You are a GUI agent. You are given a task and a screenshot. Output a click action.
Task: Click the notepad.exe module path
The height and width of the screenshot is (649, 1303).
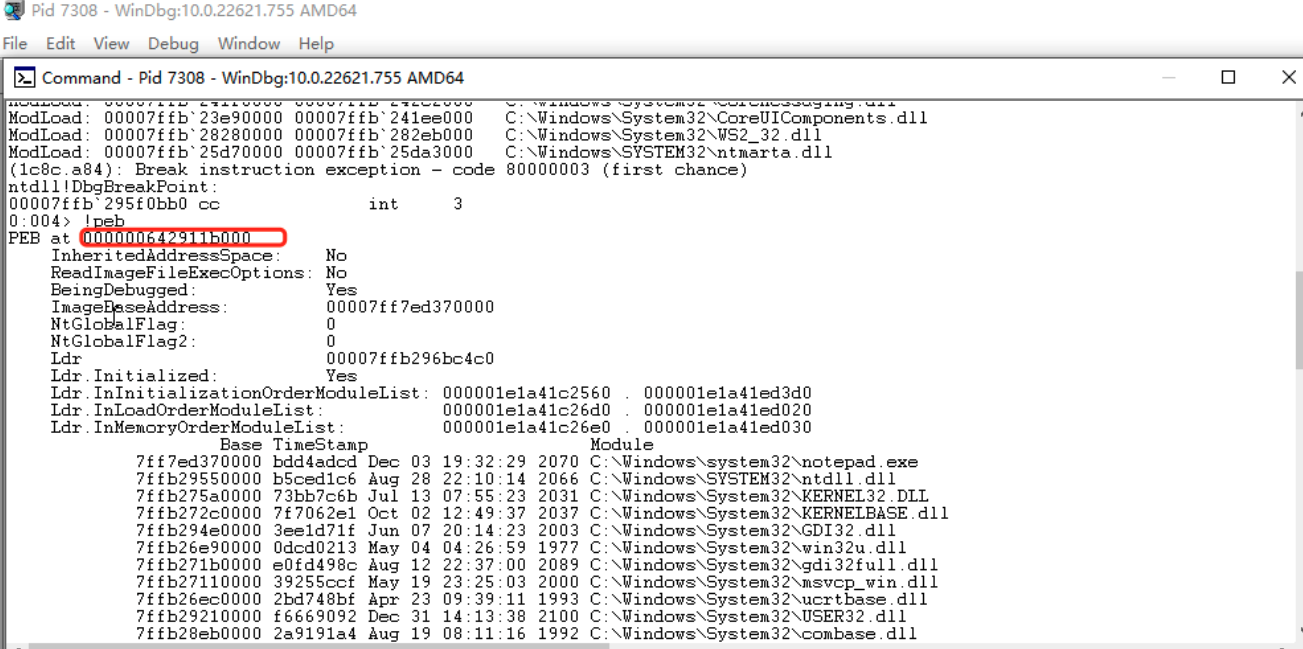pos(754,462)
